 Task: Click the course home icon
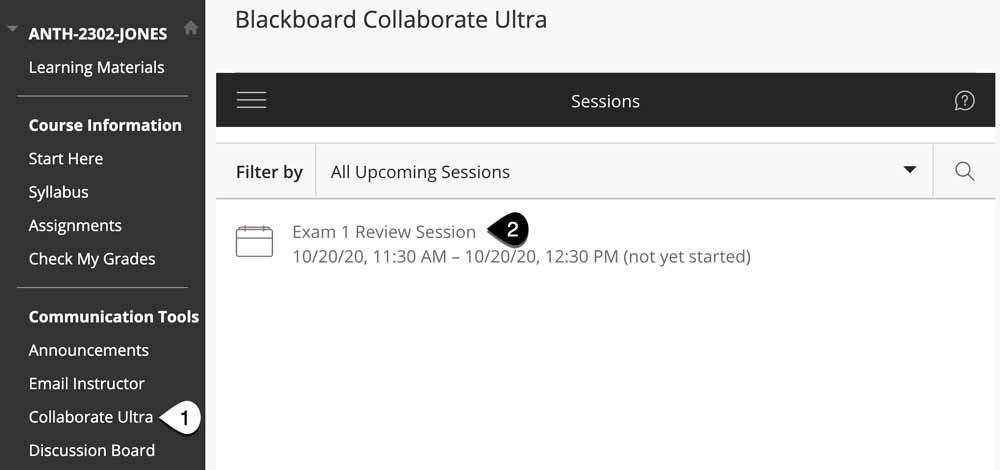pos(190,28)
